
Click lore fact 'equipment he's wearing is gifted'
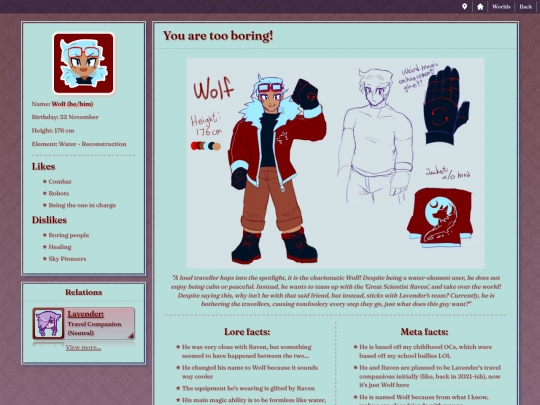[248, 388]
